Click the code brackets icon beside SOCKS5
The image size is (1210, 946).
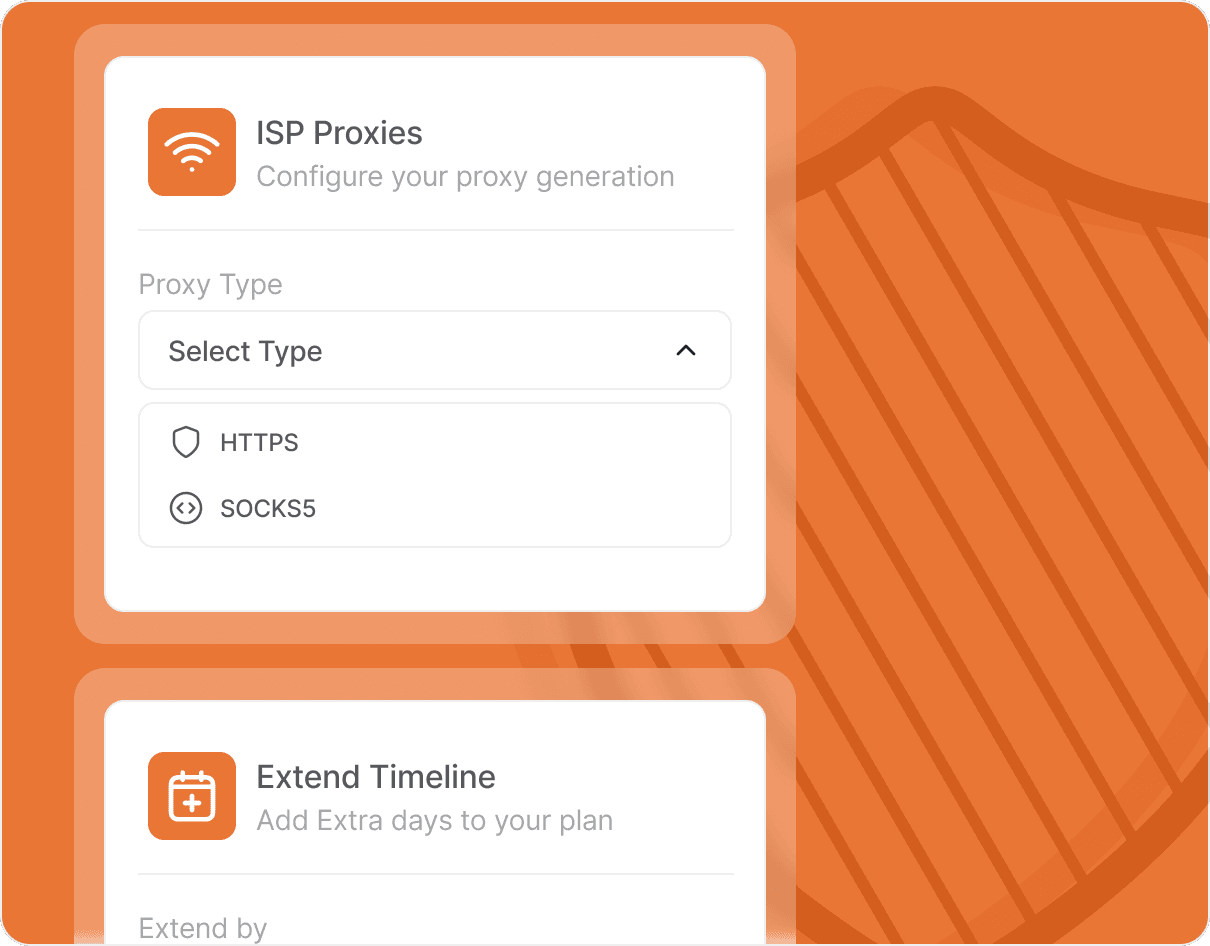(186, 508)
